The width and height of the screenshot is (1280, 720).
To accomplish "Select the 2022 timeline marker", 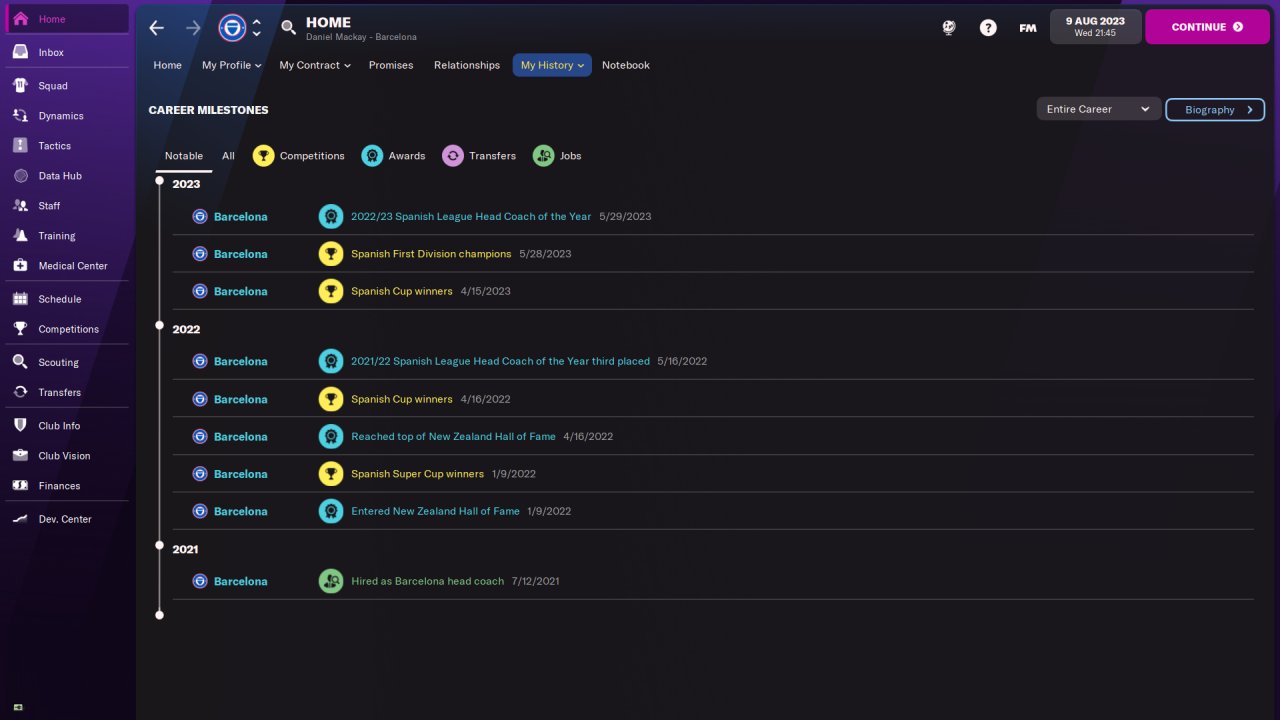I will click(x=160, y=326).
